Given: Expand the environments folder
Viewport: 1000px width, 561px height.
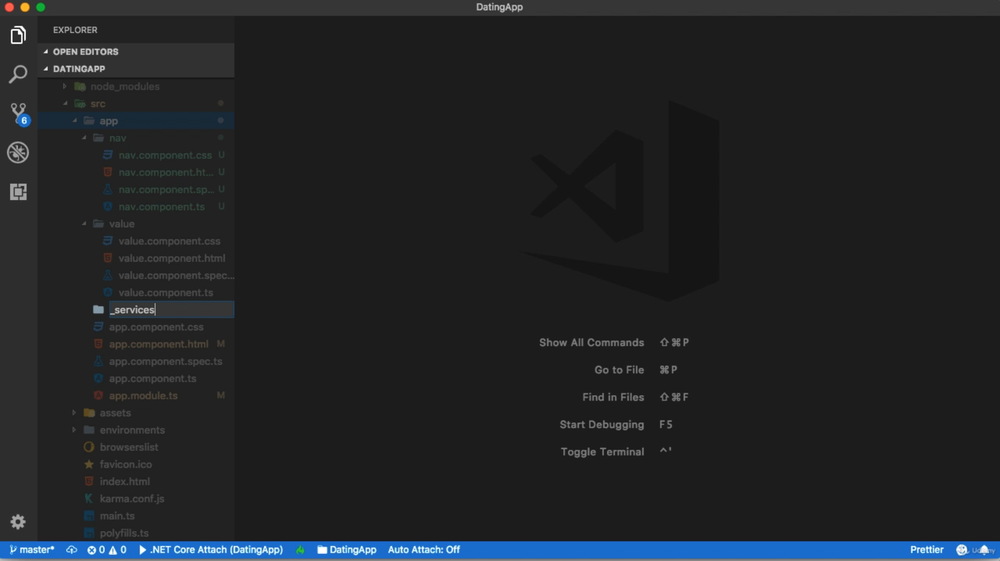Looking at the screenshot, I should [x=132, y=430].
